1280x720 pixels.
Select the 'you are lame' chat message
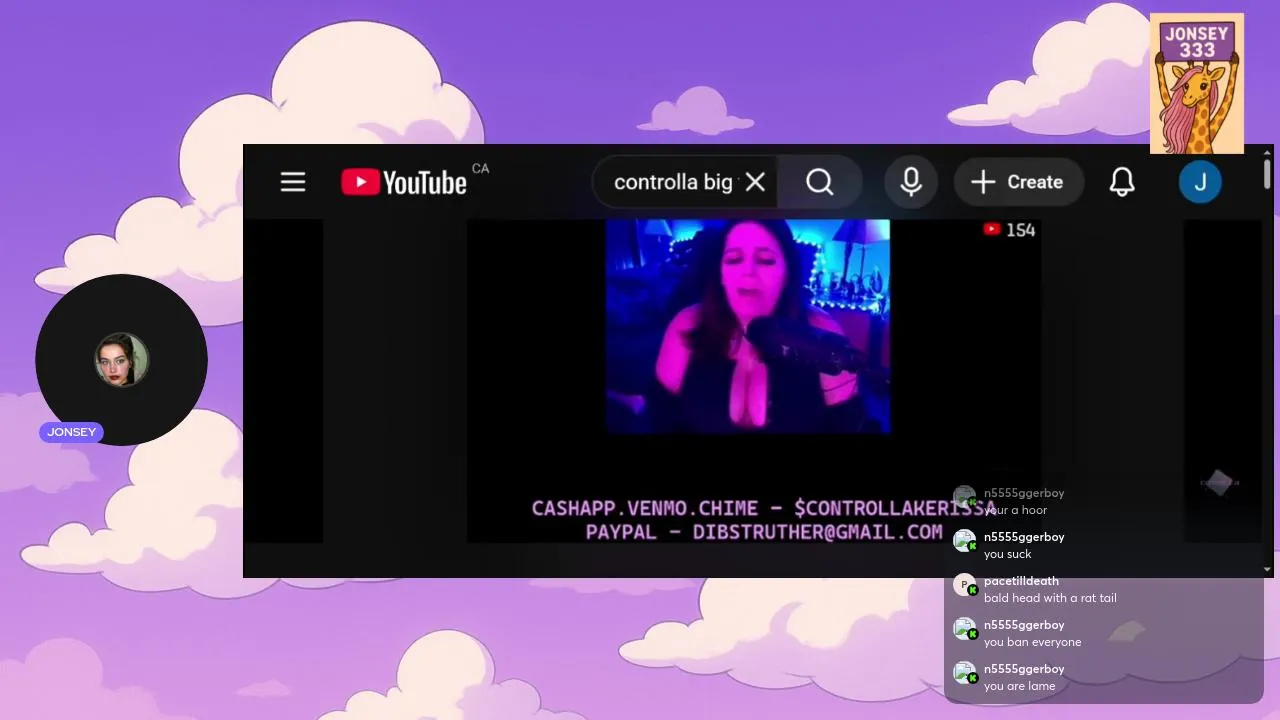[x=1019, y=686]
